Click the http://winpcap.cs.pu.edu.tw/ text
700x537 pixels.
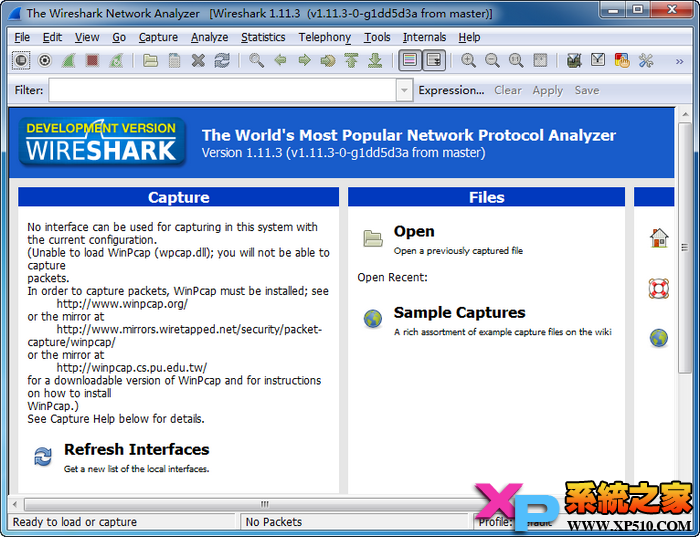pos(132,368)
